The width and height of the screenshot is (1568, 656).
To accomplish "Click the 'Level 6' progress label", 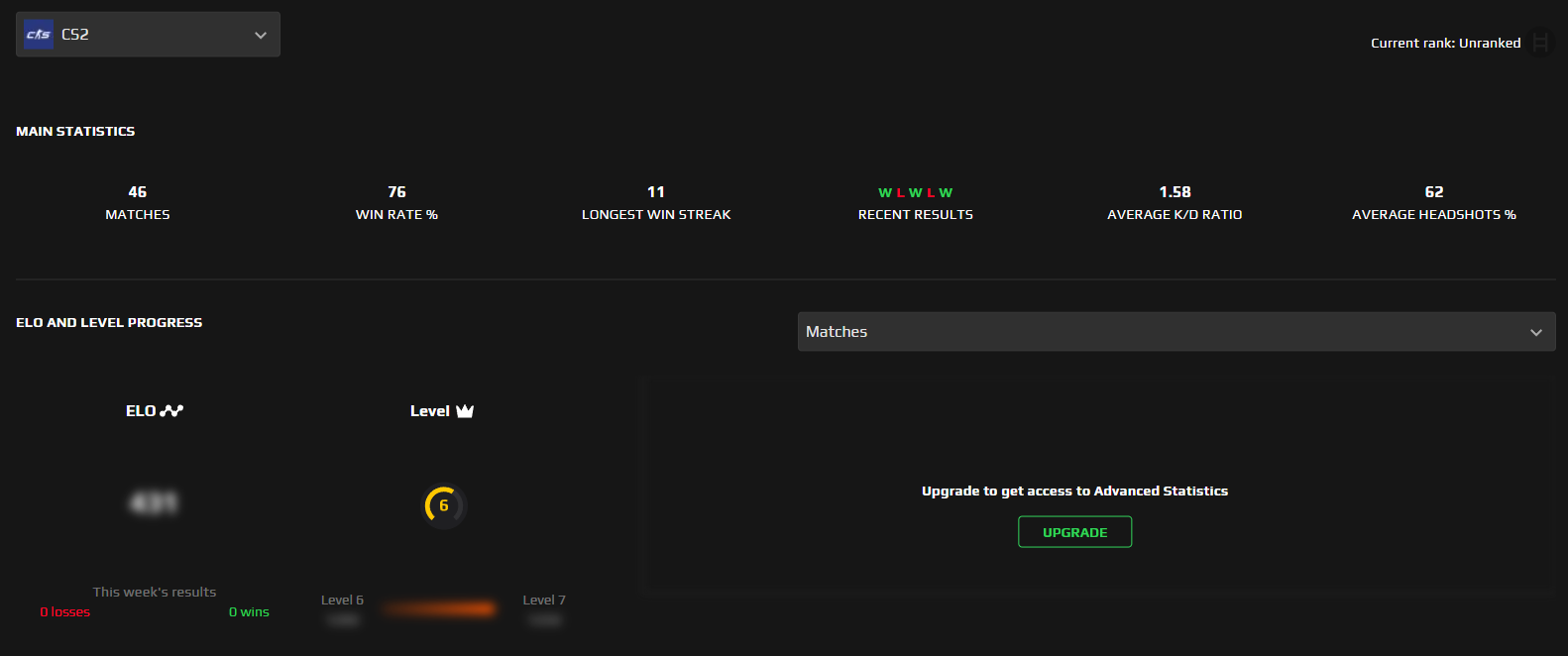I will pos(342,600).
